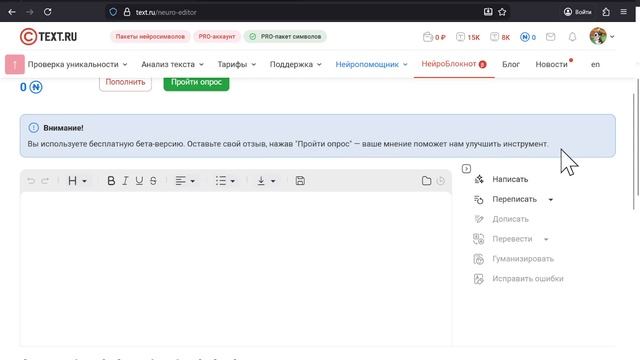Click the undo arrow in editor toolbar
The height and width of the screenshot is (360, 640).
(x=31, y=181)
